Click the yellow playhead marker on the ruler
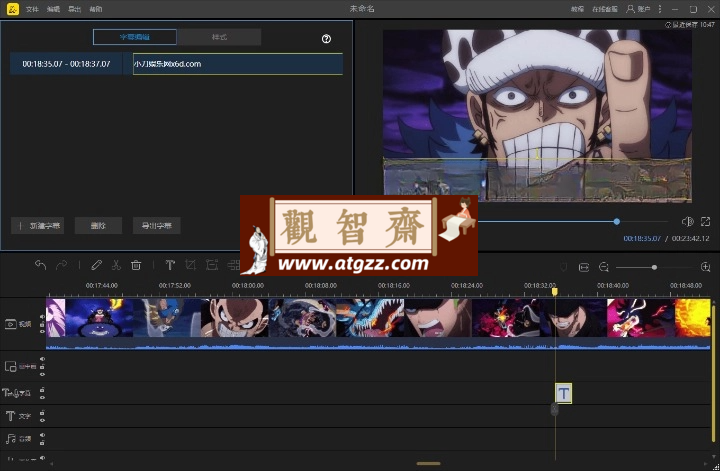 (555, 292)
